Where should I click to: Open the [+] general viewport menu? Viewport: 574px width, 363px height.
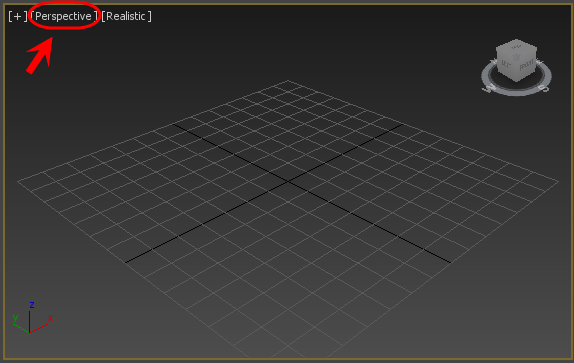pyautogui.click(x=18, y=16)
